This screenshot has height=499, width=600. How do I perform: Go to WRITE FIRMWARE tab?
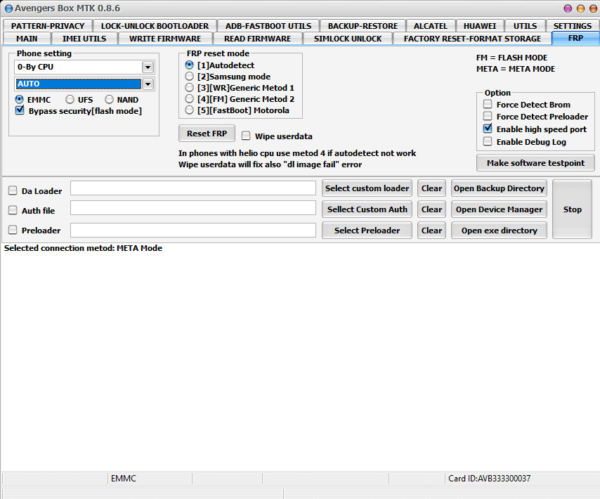[165, 39]
